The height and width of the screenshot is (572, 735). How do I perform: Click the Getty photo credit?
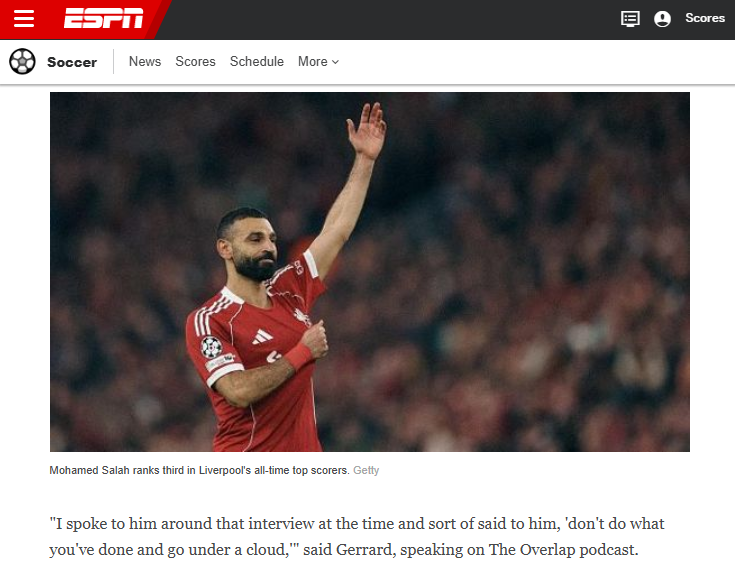coord(366,470)
